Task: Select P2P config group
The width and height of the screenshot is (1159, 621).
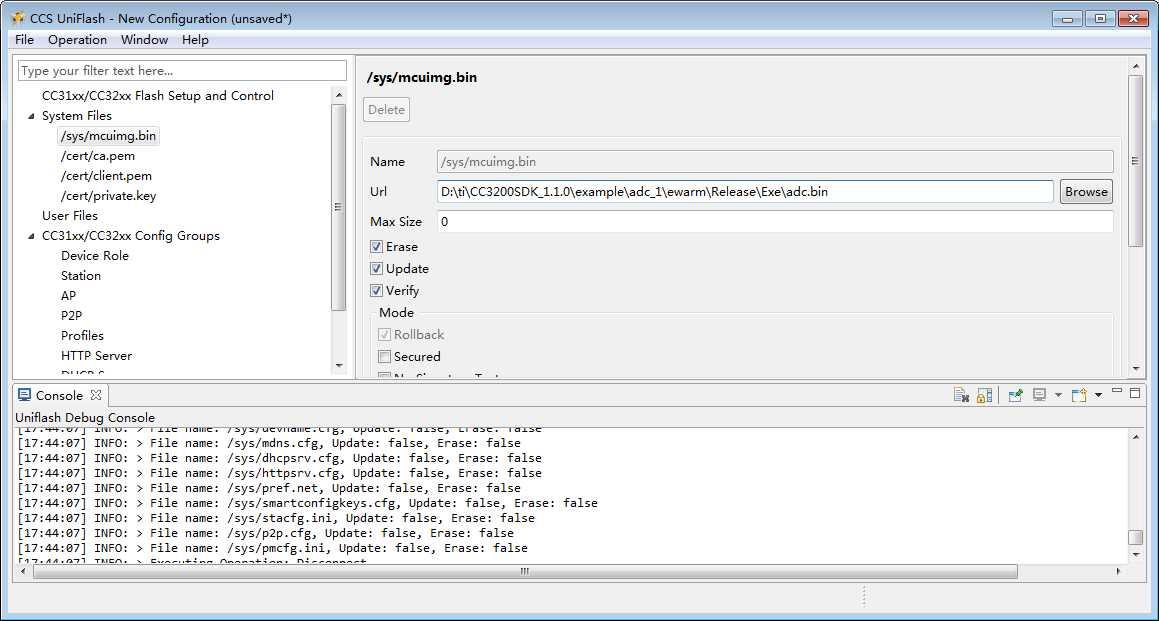Action: [71, 316]
